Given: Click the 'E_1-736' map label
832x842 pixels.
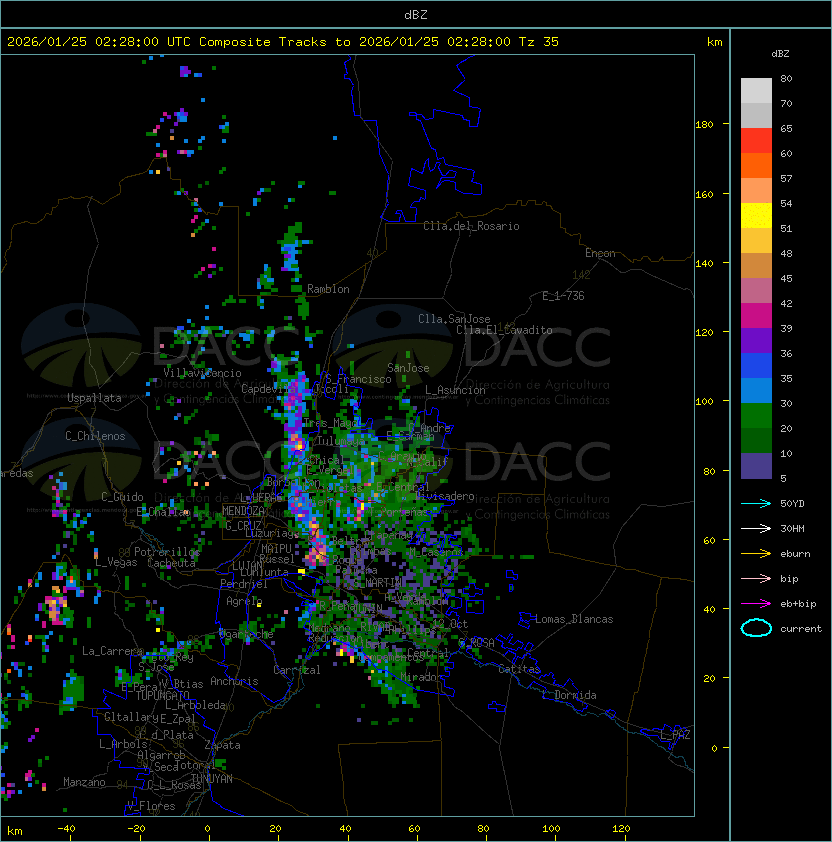Looking at the screenshot, I should point(563,296).
